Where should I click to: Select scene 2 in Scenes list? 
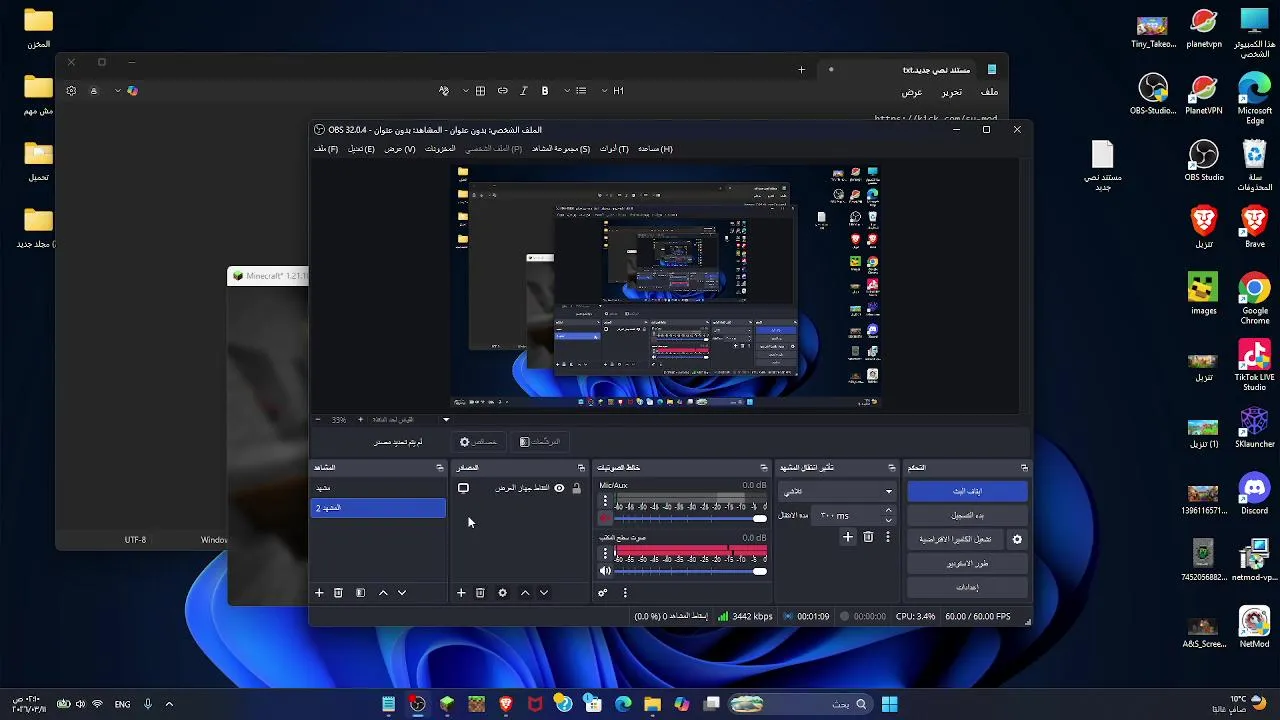tap(378, 508)
